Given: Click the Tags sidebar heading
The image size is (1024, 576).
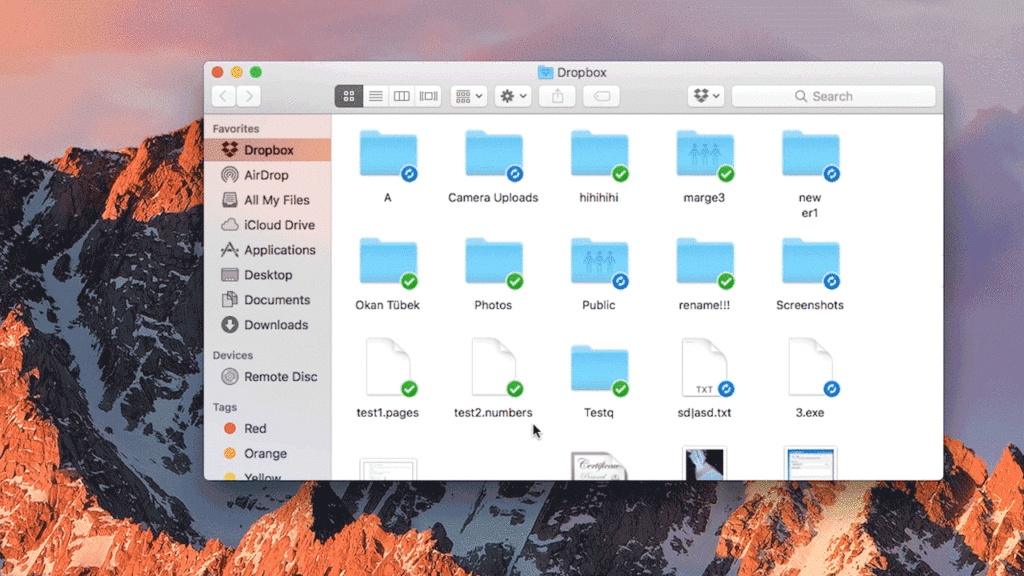Looking at the screenshot, I should coord(225,407).
